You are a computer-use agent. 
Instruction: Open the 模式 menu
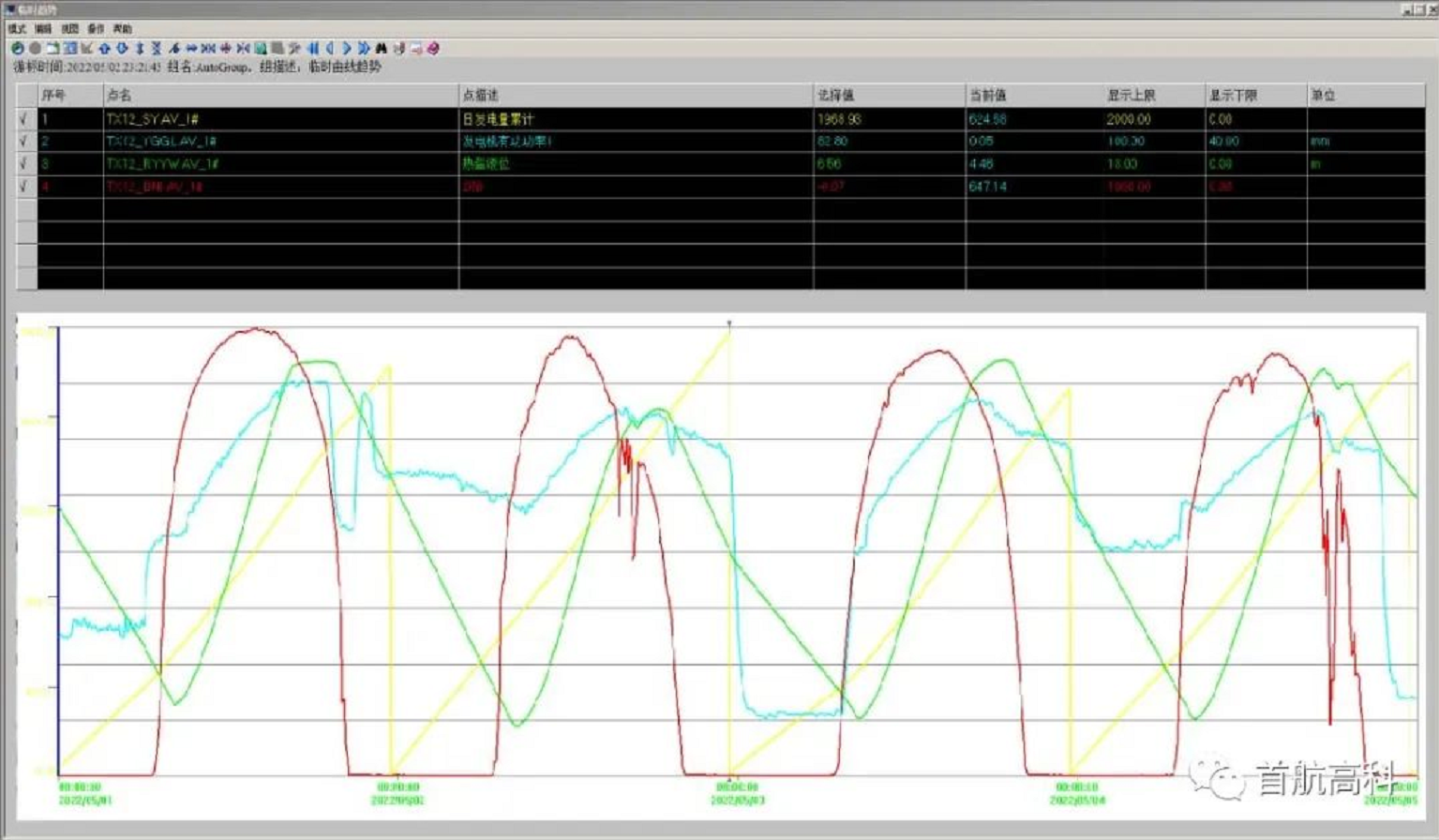click(x=17, y=29)
